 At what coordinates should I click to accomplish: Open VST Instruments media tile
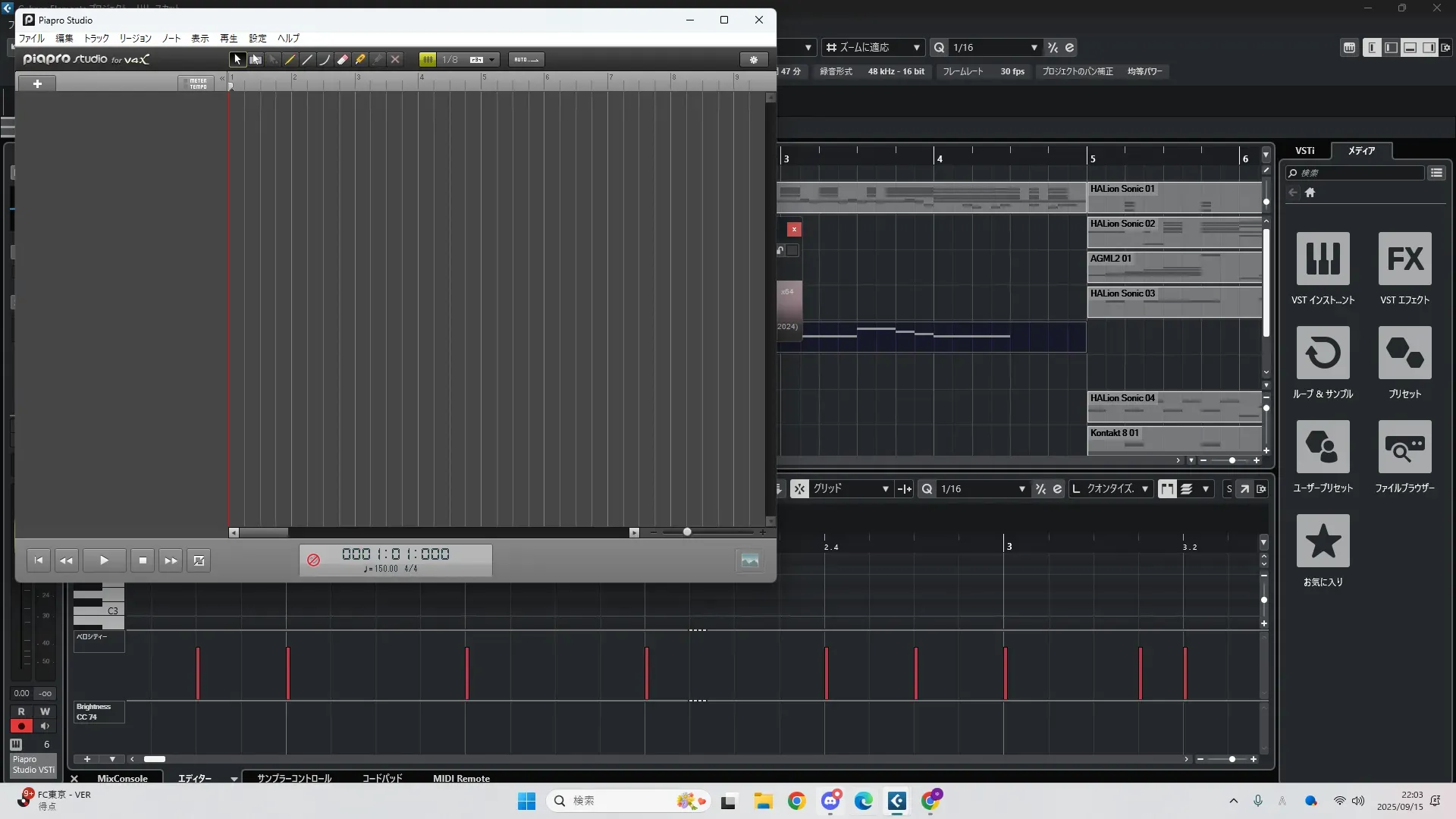tap(1323, 259)
